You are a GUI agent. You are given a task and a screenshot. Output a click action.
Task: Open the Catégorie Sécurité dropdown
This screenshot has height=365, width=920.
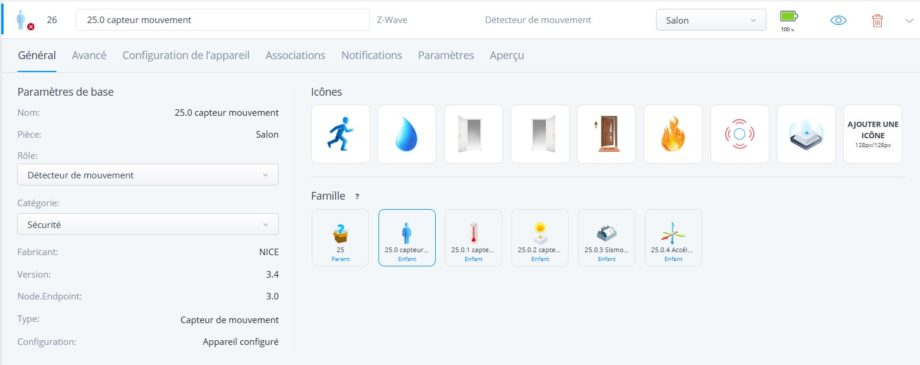(x=148, y=224)
